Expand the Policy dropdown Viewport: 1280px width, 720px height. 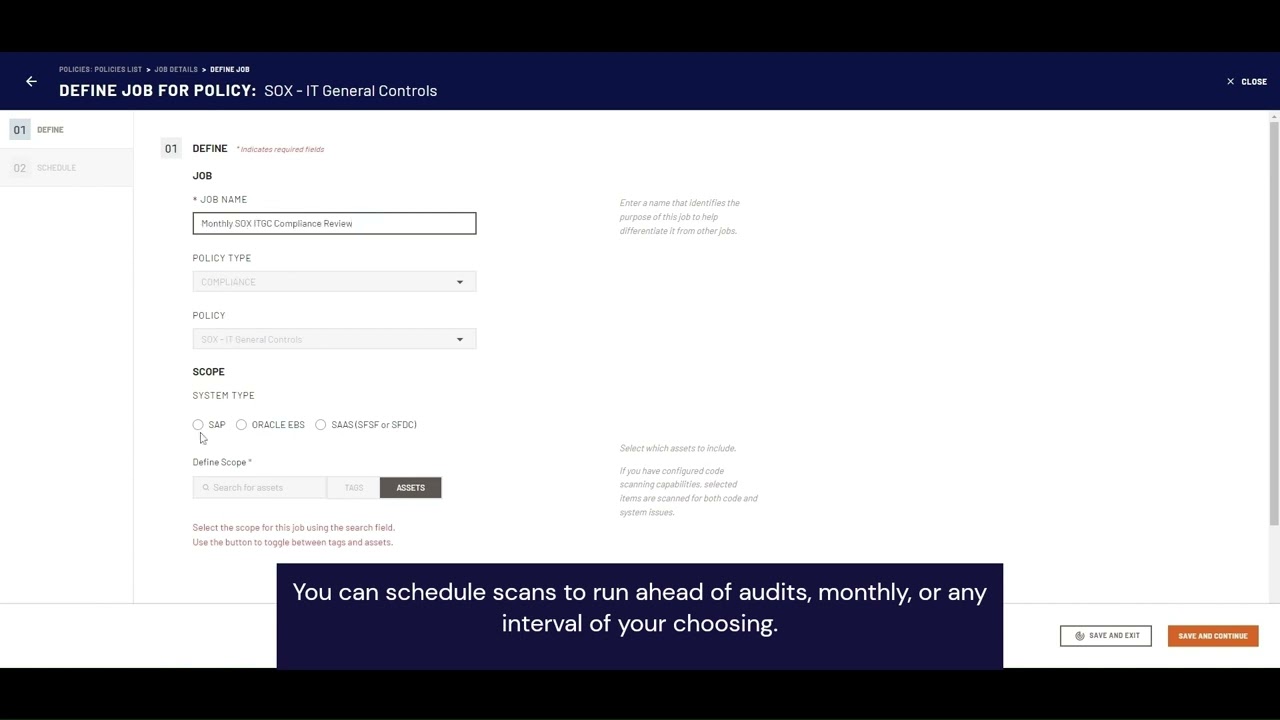[x=334, y=339]
